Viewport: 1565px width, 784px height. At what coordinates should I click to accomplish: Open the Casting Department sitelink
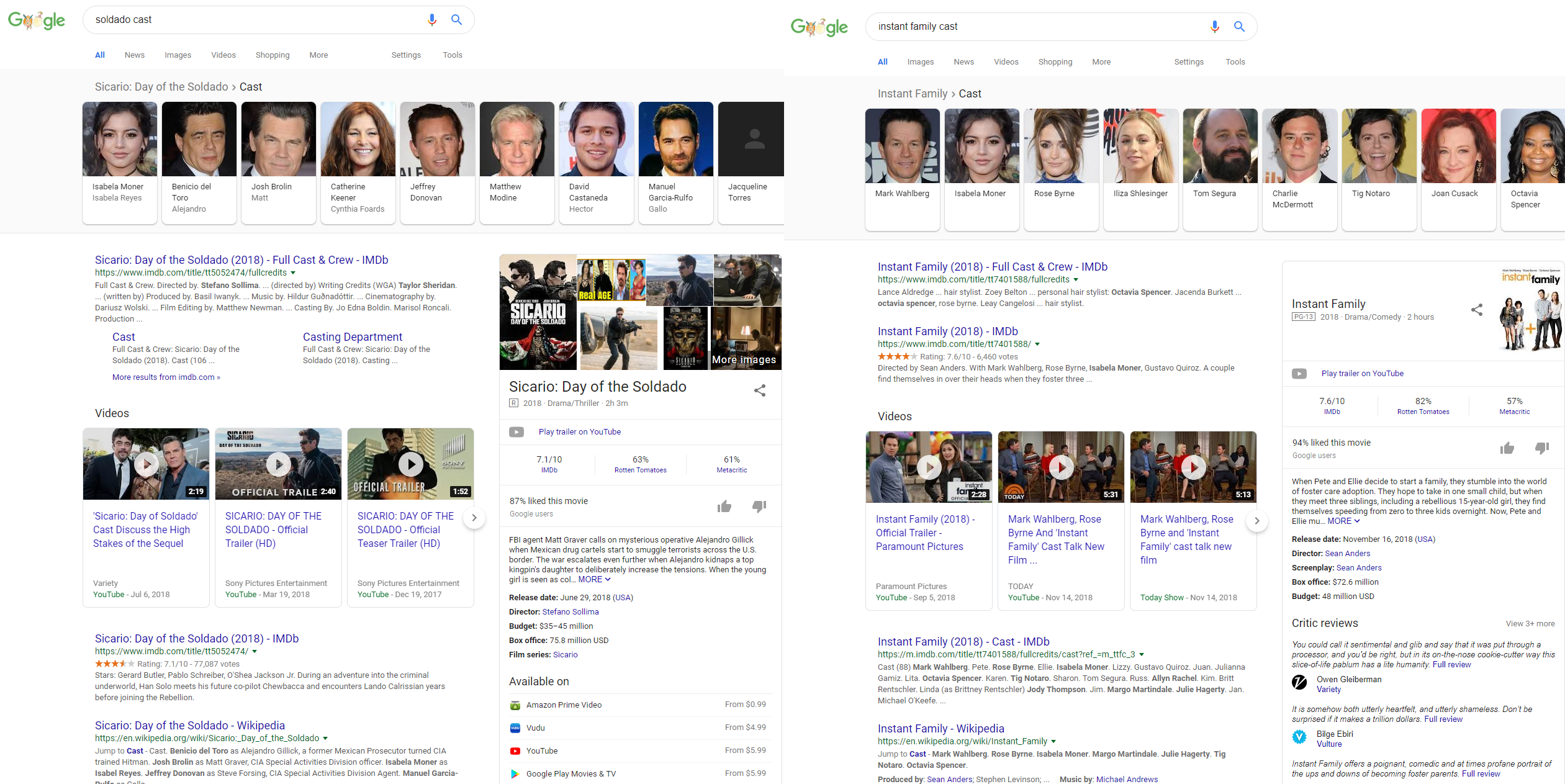[353, 337]
